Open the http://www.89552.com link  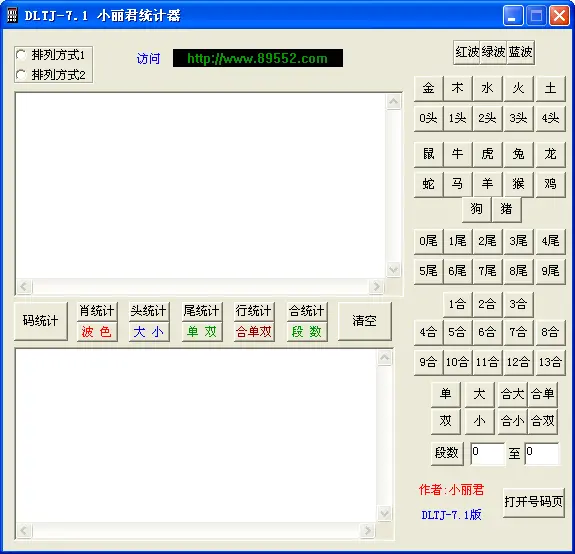(x=258, y=58)
